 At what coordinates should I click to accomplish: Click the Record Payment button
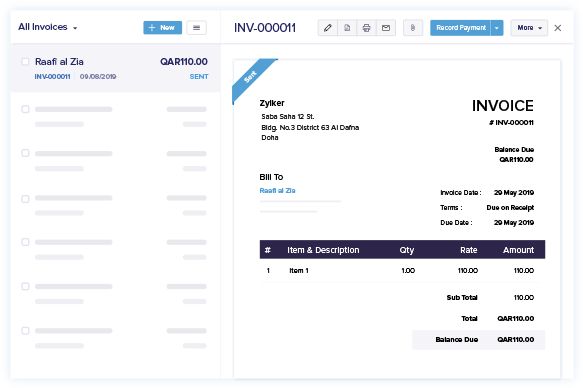point(460,28)
